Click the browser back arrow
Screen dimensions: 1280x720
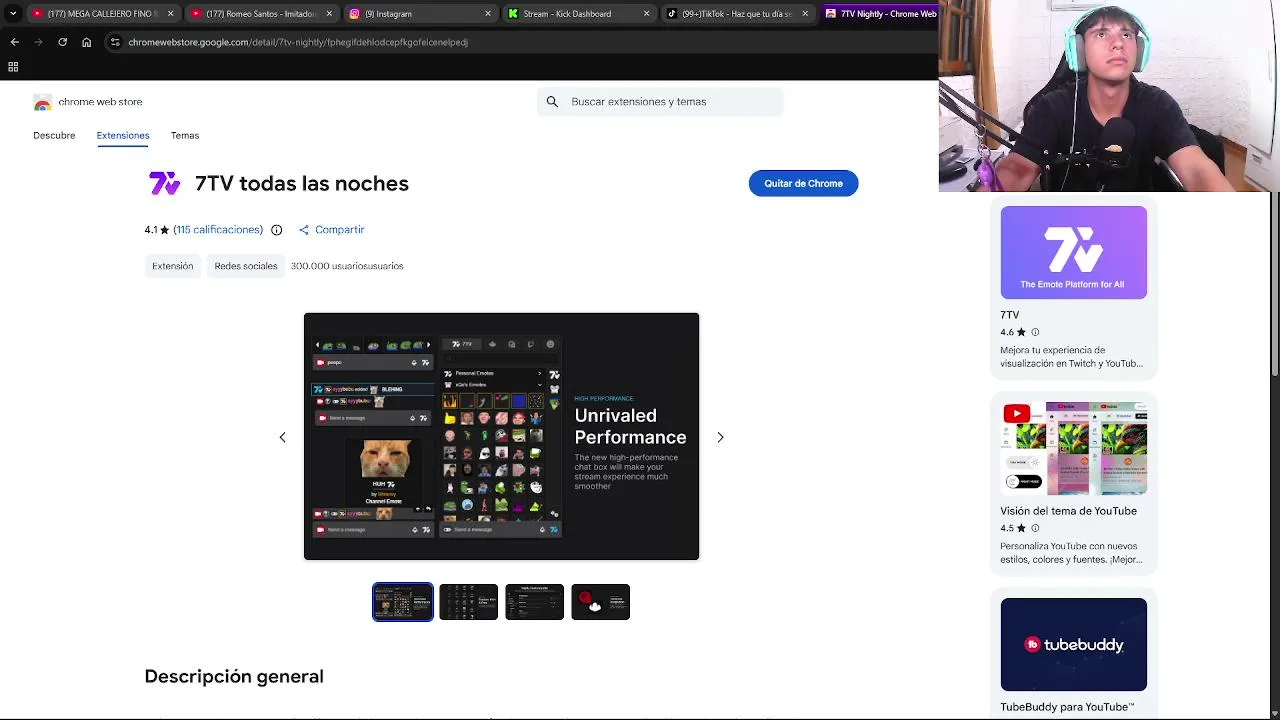click(14, 42)
